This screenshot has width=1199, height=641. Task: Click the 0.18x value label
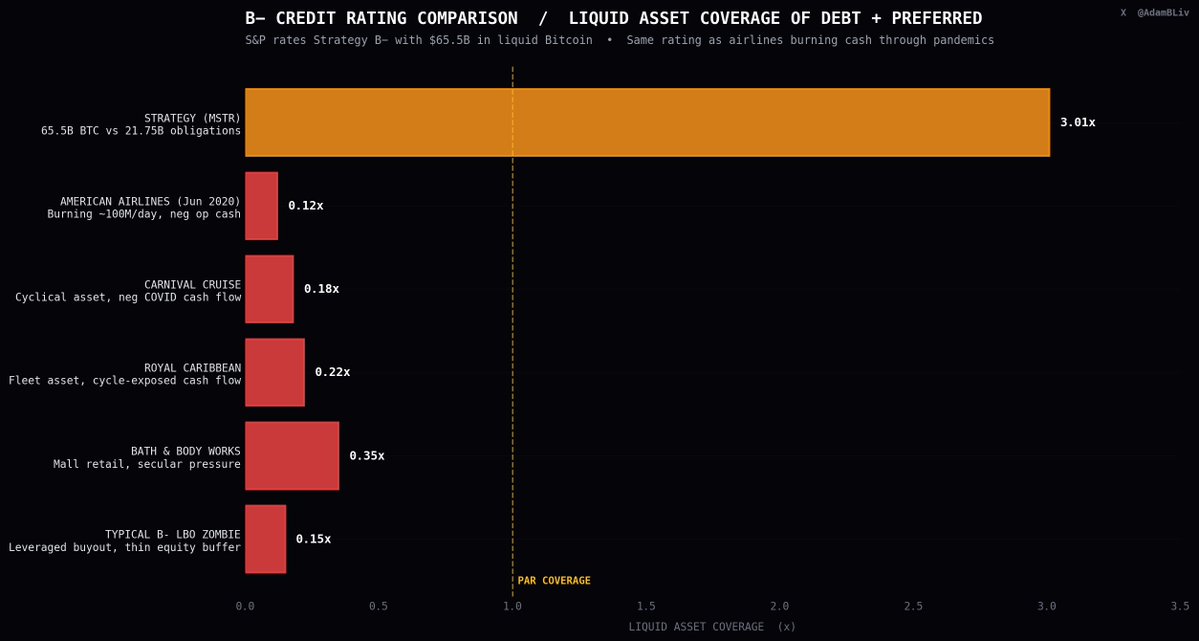[321, 289]
